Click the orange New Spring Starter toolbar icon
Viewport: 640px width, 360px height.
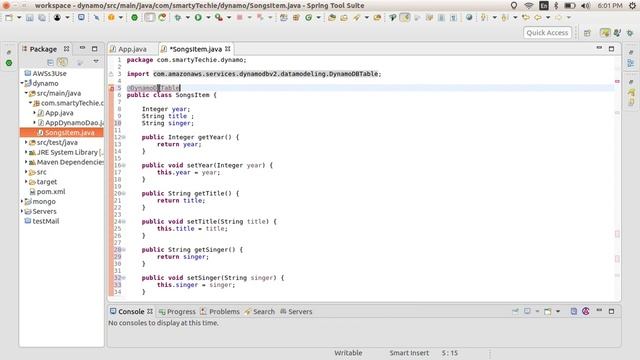click(111, 18)
